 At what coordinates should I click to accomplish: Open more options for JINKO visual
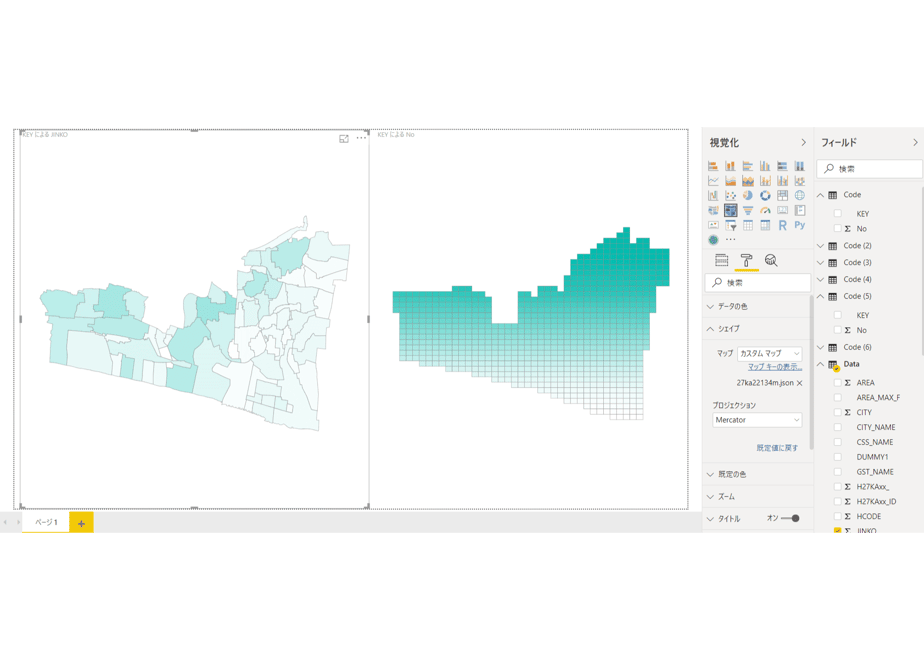[x=361, y=138]
